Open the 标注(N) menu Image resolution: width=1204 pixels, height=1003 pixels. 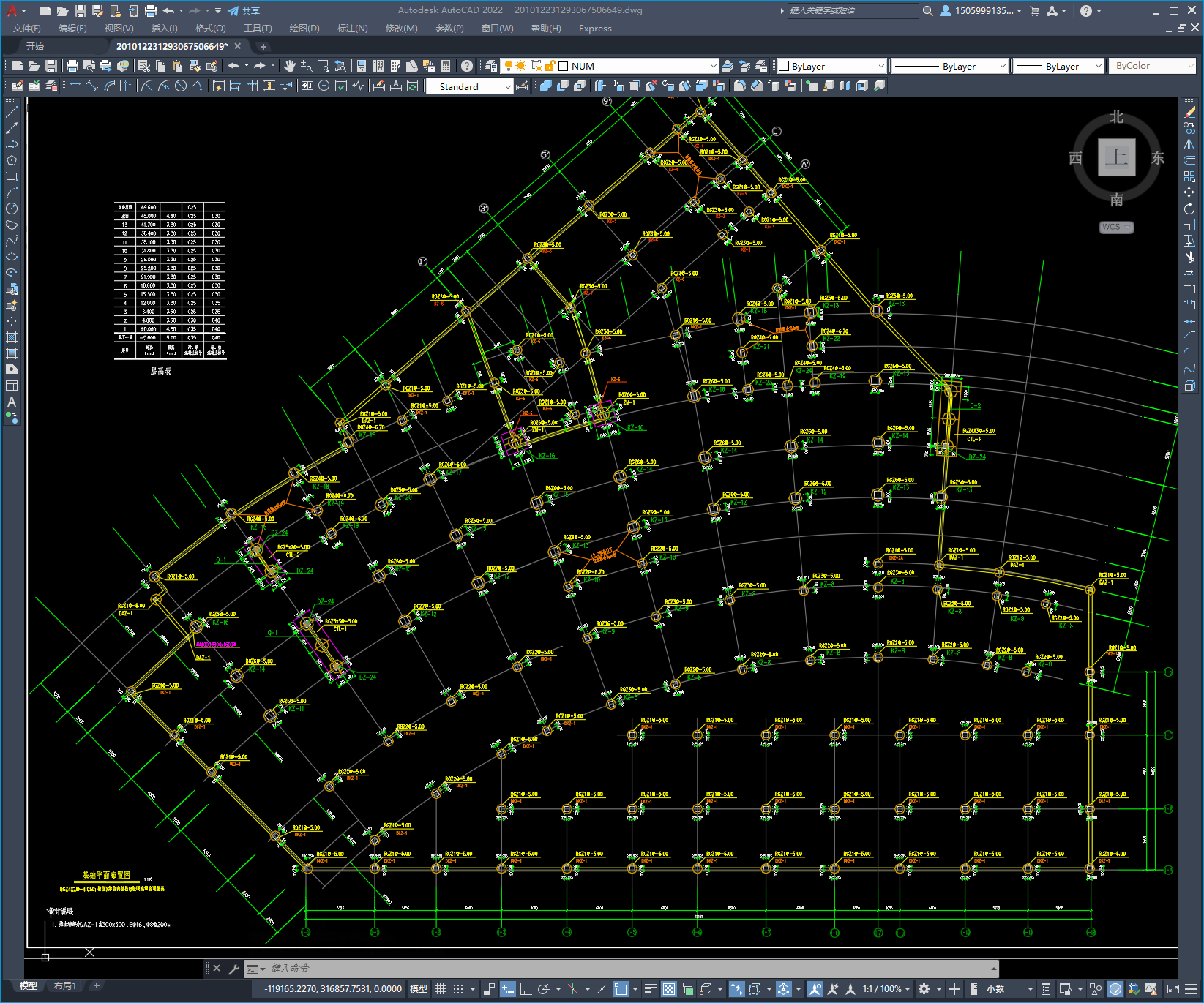click(x=352, y=29)
